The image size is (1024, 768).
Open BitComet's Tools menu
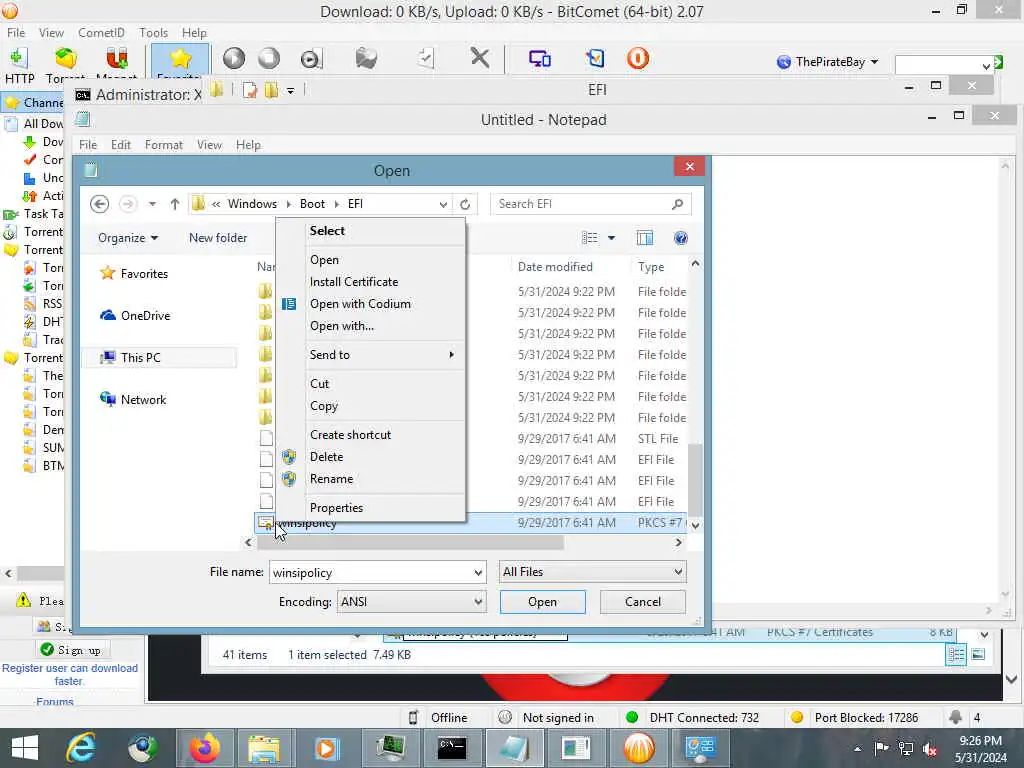click(x=153, y=33)
